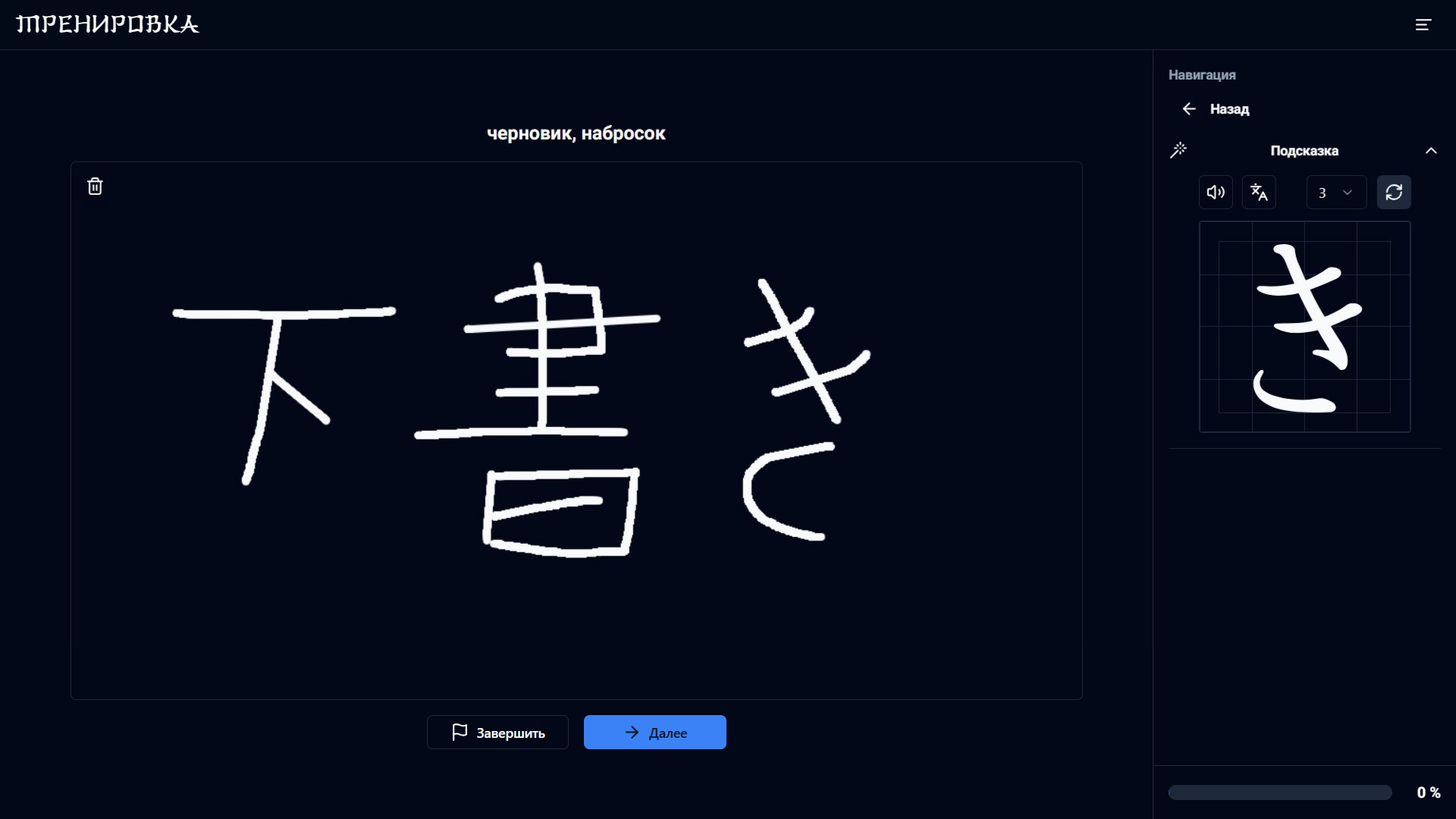Click the き hint character preview grid
Image resolution: width=1456 pixels, height=819 pixels.
pos(1304,327)
